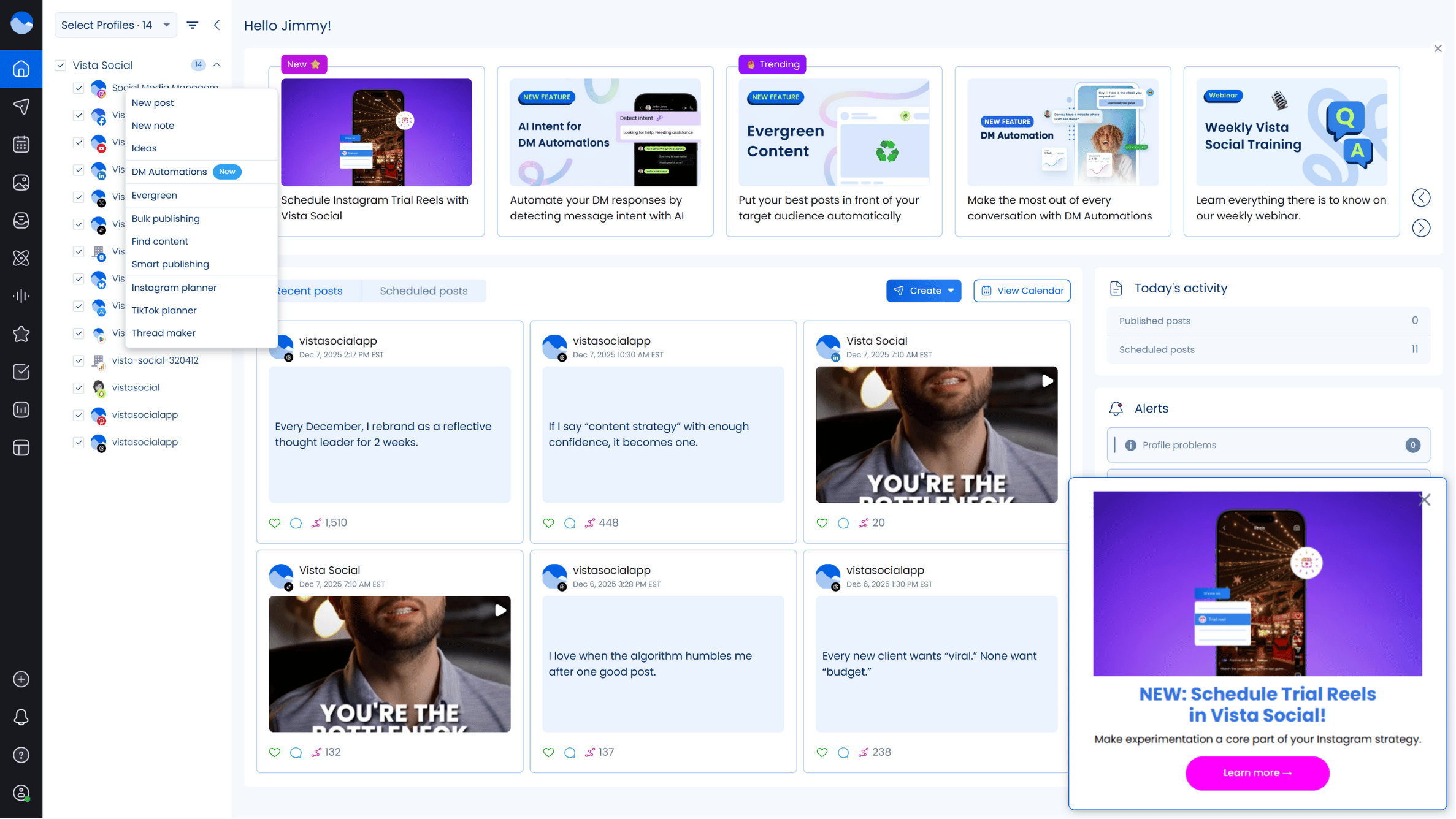Image resolution: width=1456 pixels, height=819 pixels.
Task: Switch to the Scheduled posts tab
Action: pyautogui.click(x=423, y=291)
